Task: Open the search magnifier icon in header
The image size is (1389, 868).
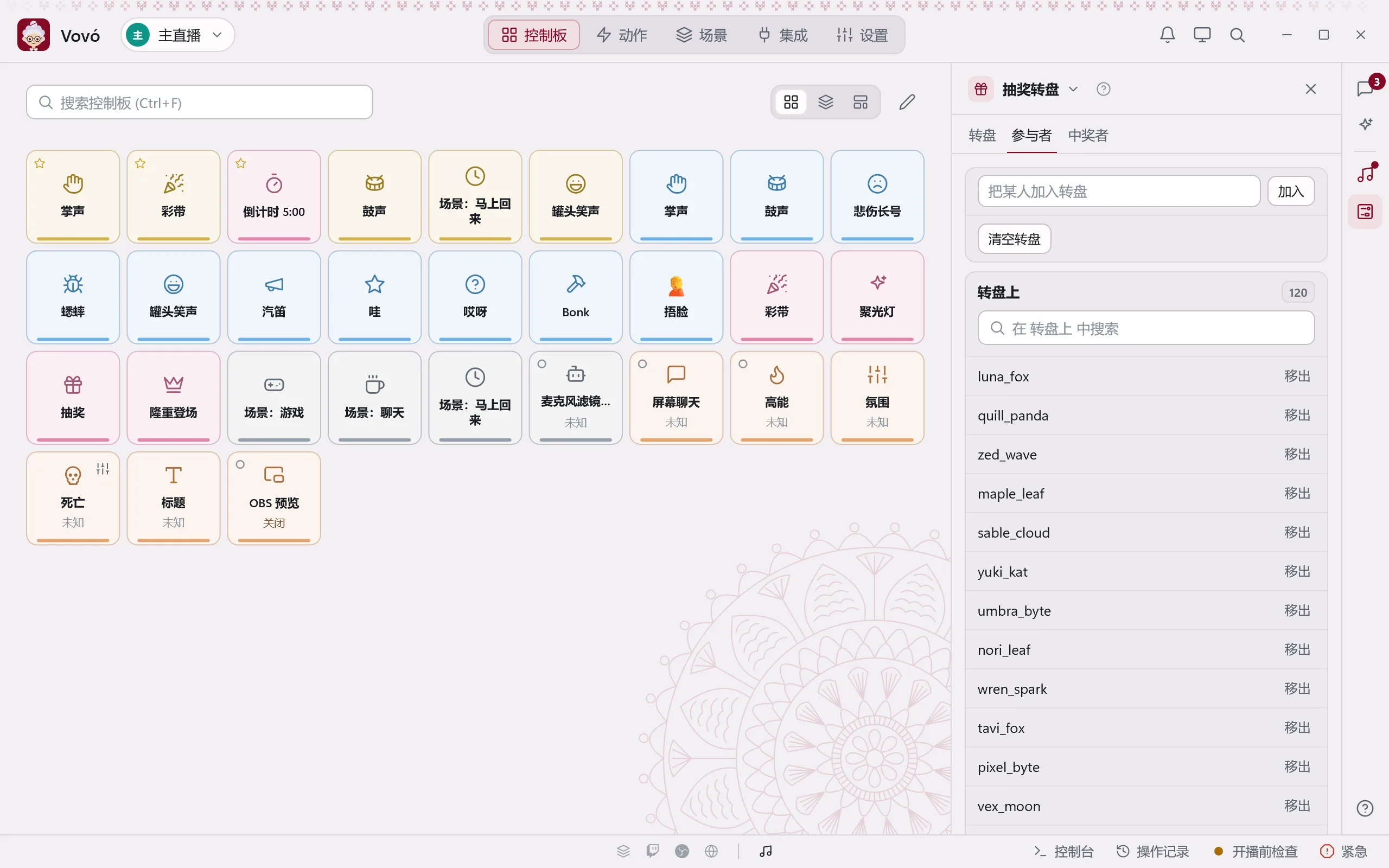Action: 1237,35
